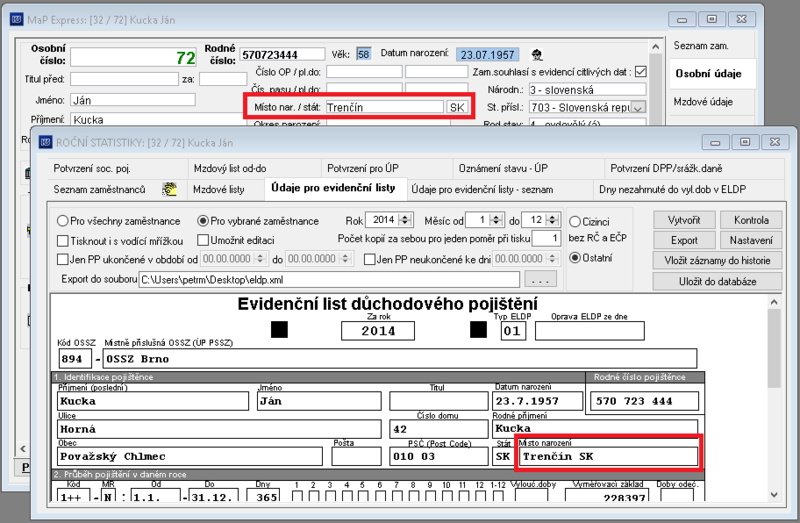Switch to Potvrzení pro ÚP tab
The image size is (800, 523).
tap(387, 168)
